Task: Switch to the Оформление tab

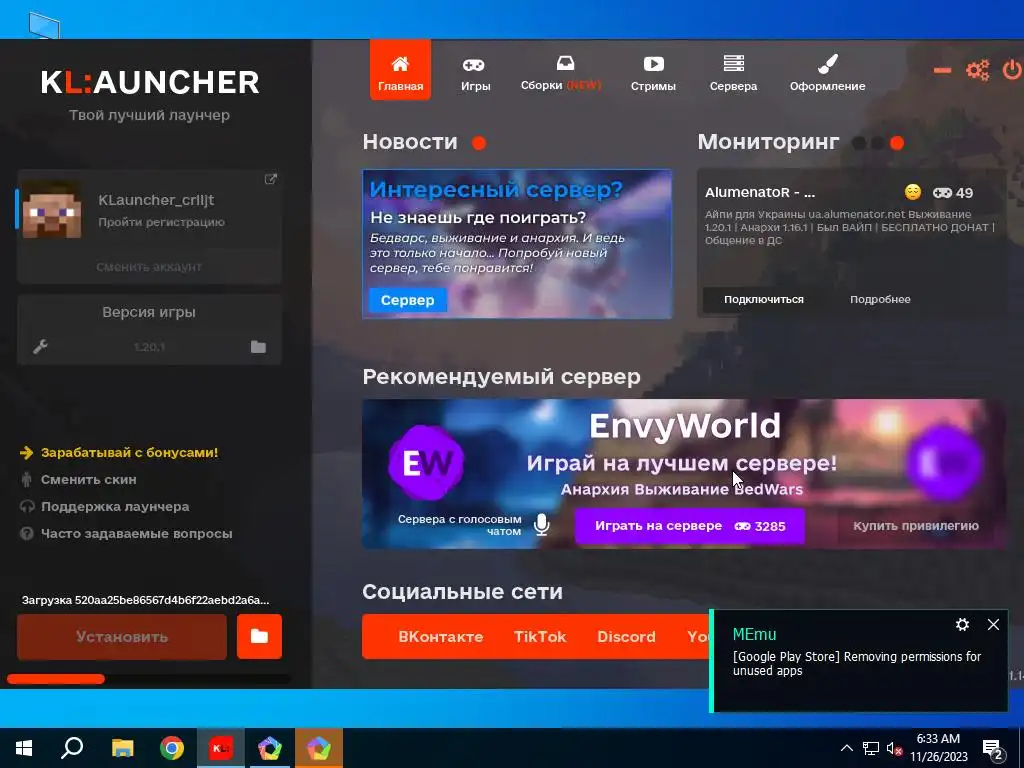Action: [827, 74]
